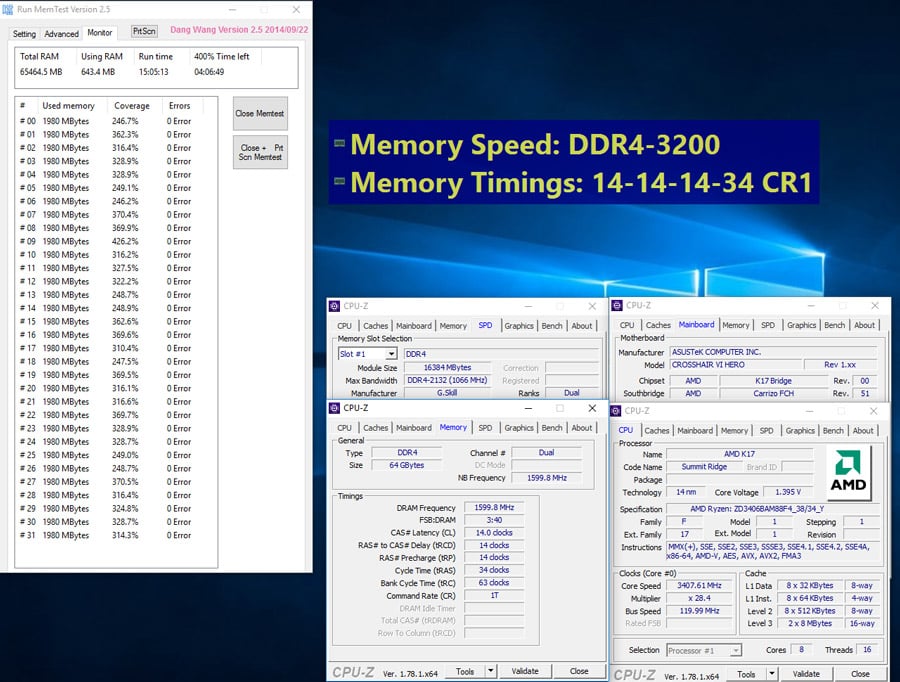Click Close Memtest button

coord(260,114)
